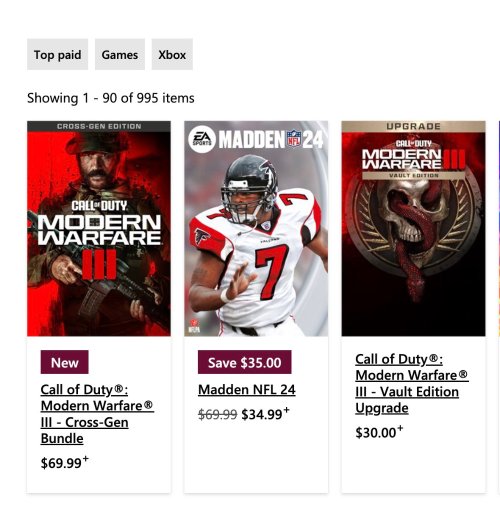The width and height of the screenshot is (500, 507).
Task: Click the Save $35.00 discount badge
Action: point(245,362)
